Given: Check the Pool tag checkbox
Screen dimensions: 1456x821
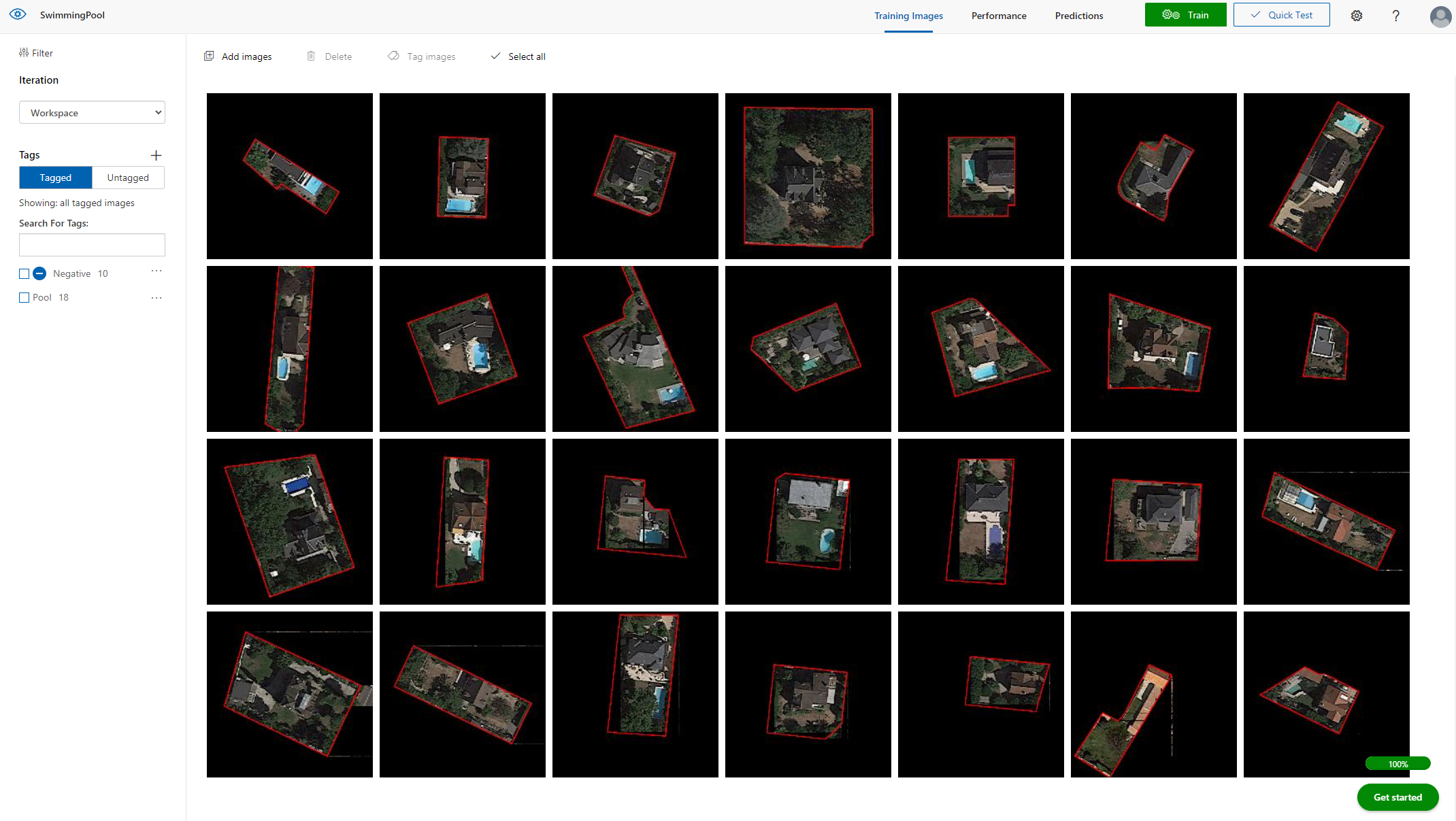Looking at the screenshot, I should click(x=24, y=297).
